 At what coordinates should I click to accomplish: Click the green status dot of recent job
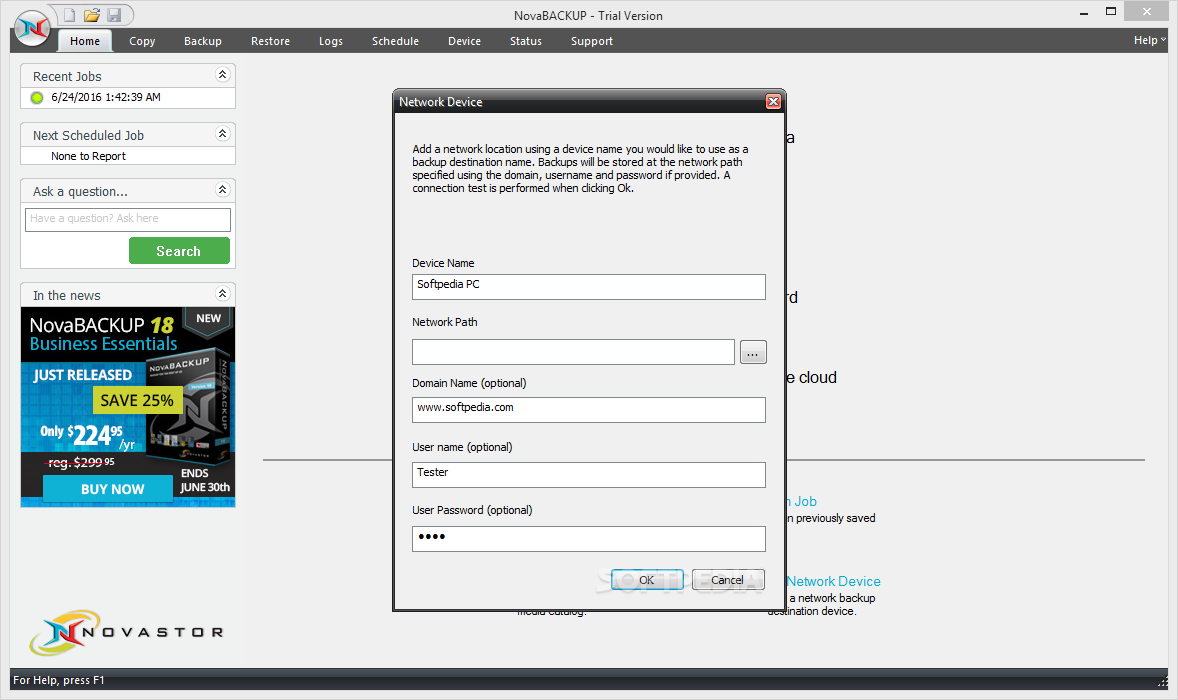pos(37,98)
